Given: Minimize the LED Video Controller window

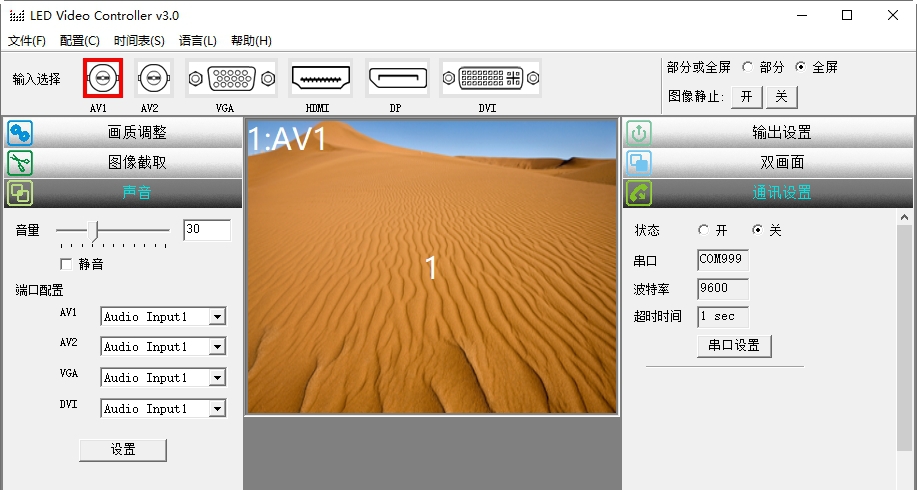Looking at the screenshot, I should coord(801,16).
